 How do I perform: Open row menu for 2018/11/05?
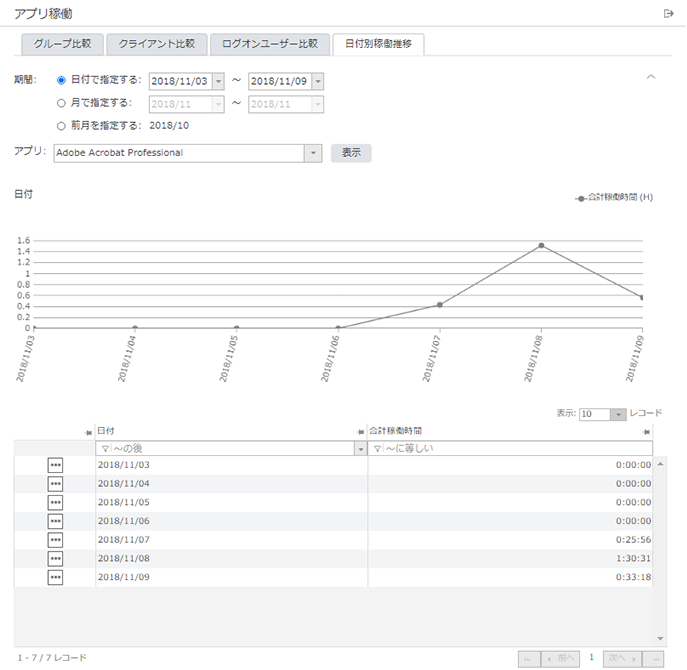pyautogui.click(x=55, y=502)
